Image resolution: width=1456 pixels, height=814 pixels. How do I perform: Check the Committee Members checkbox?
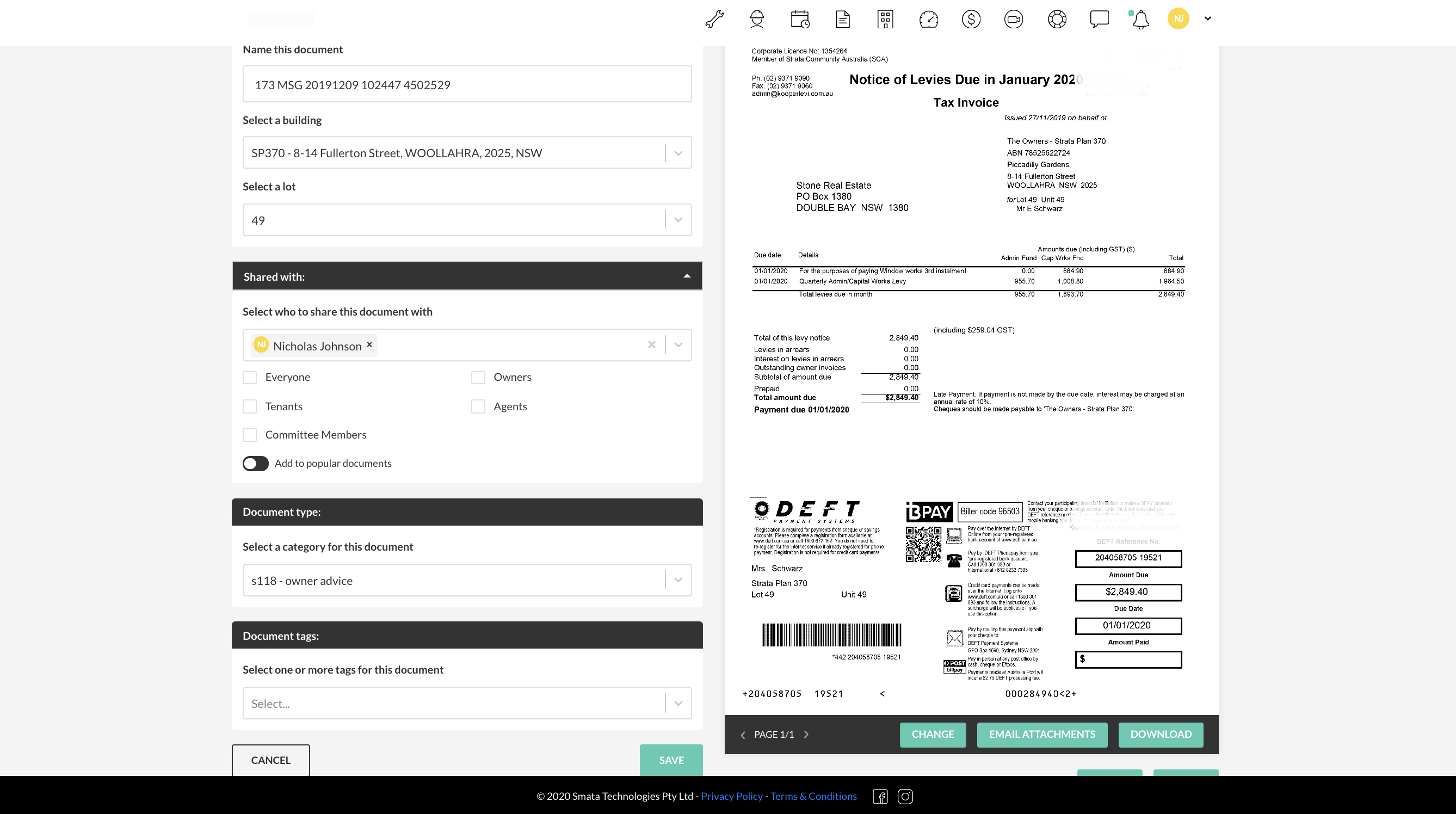(x=250, y=435)
